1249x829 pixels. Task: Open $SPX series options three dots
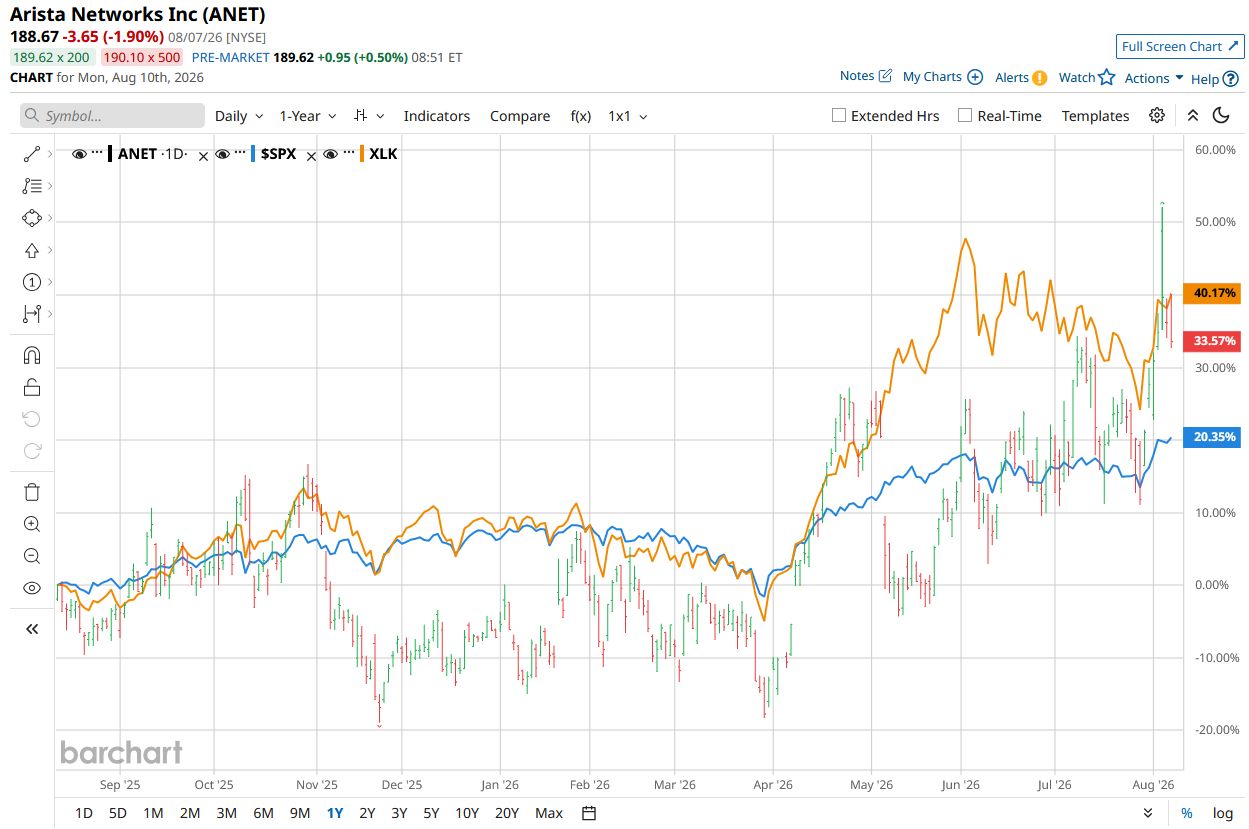click(x=240, y=153)
